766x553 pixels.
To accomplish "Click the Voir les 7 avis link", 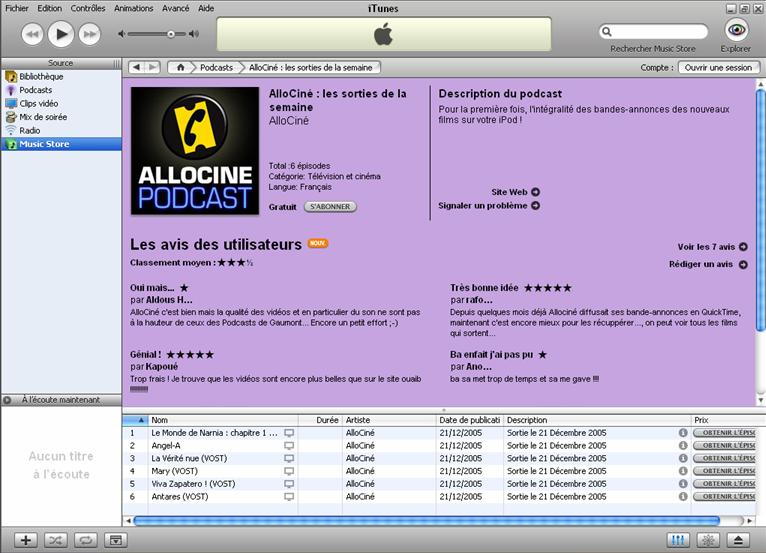I will 712,247.
